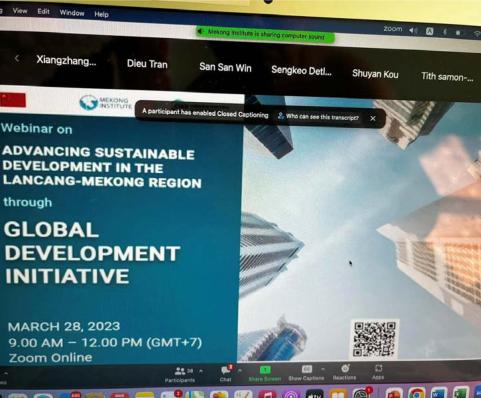Screen dimensions: 481x398
Task: Open the Reactions menu
Action: pos(345,372)
